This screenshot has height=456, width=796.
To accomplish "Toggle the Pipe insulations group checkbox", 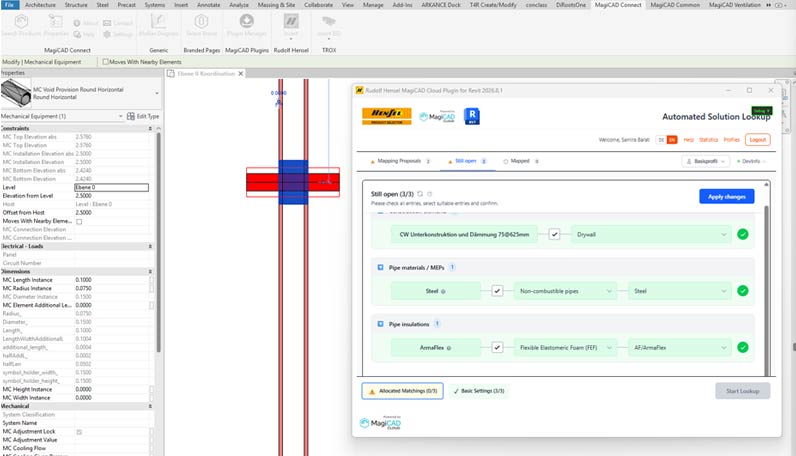I will pos(380,323).
